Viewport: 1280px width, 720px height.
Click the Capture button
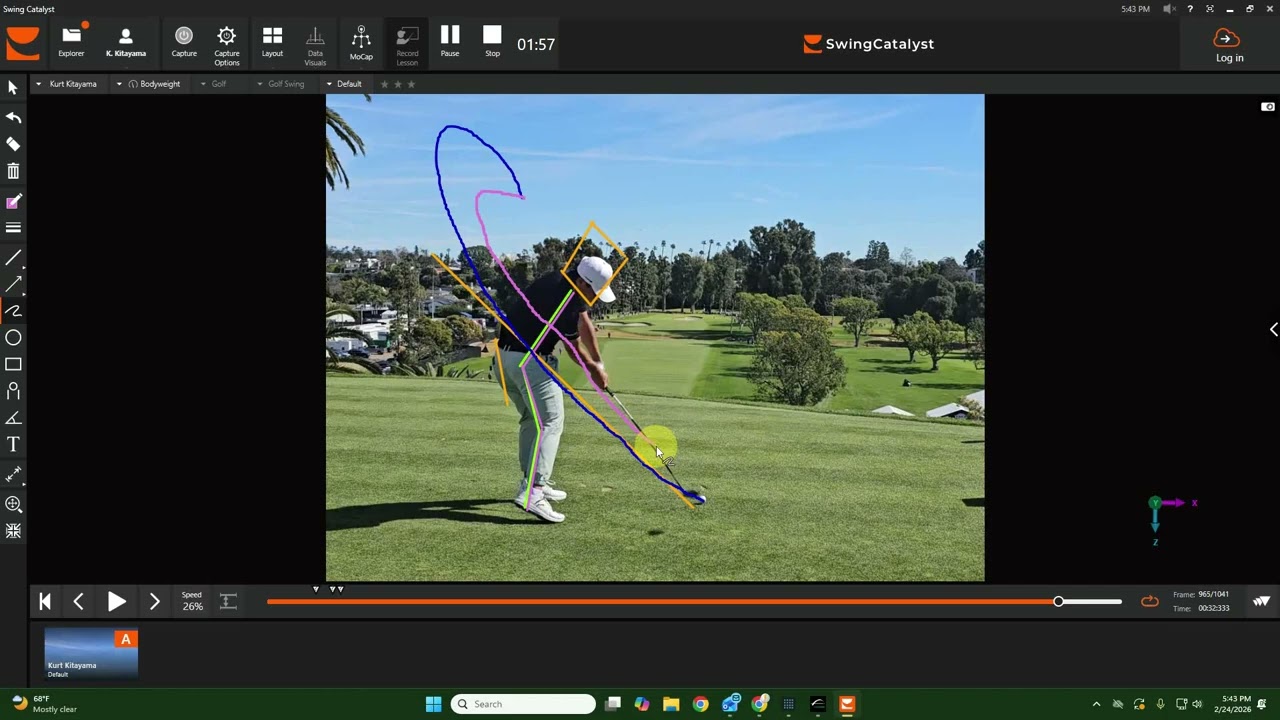pos(184,42)
